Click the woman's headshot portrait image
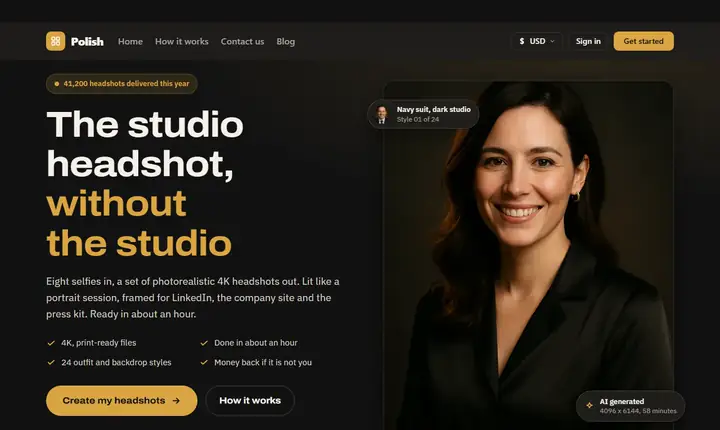This screenshot has width=720, height=430. tap(528, 257)
